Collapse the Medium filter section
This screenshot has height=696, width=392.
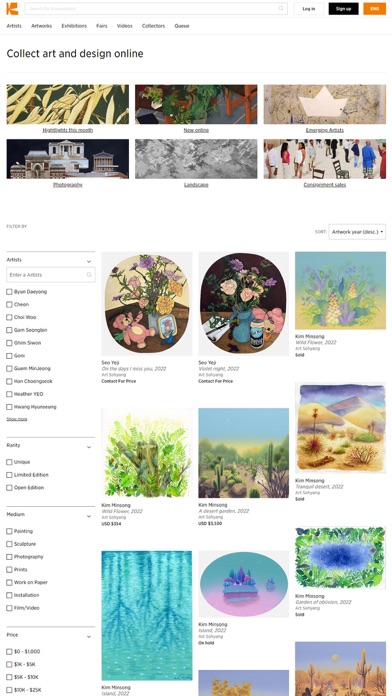point(89,516)
